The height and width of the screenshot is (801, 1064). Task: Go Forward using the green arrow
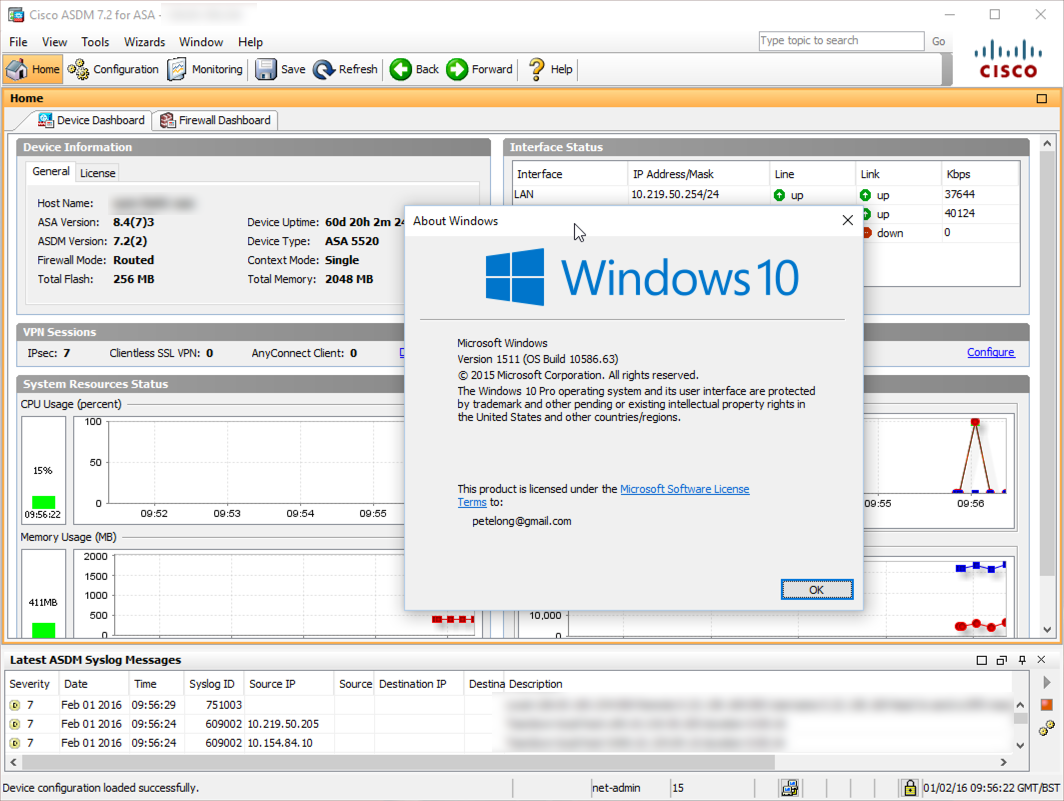479,69
